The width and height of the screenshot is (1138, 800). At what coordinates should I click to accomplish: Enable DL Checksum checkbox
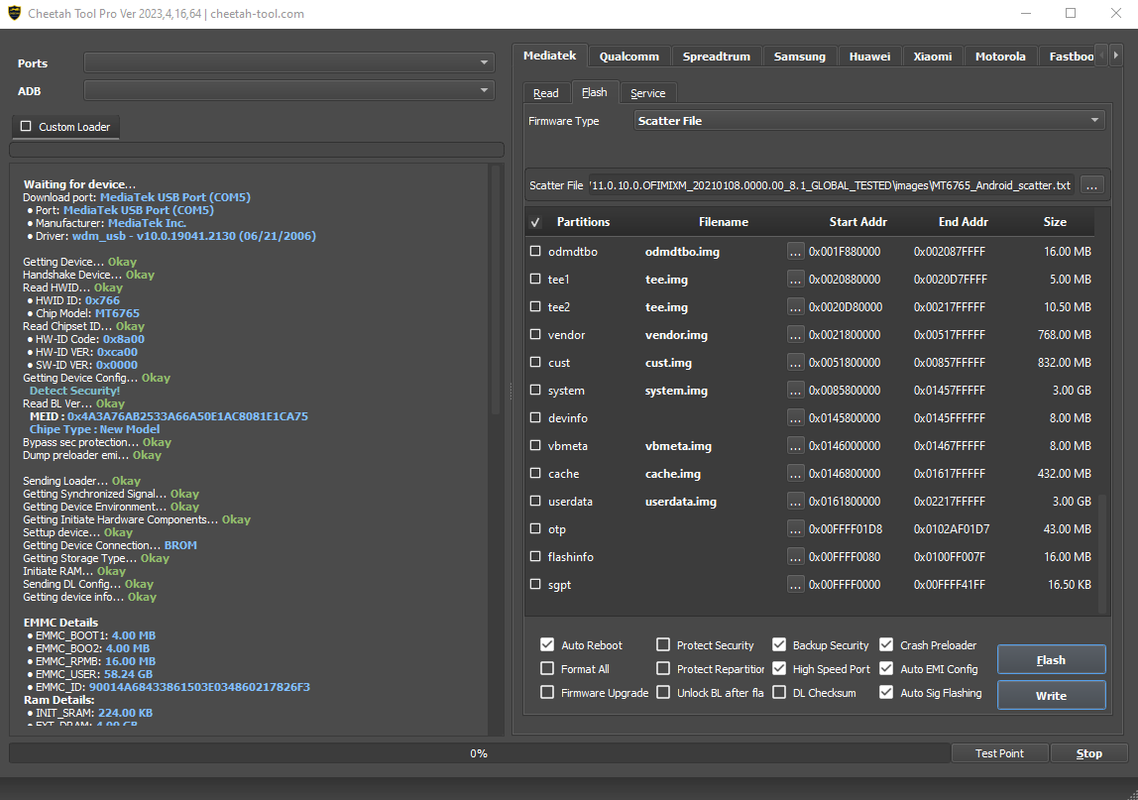point(779,693)
